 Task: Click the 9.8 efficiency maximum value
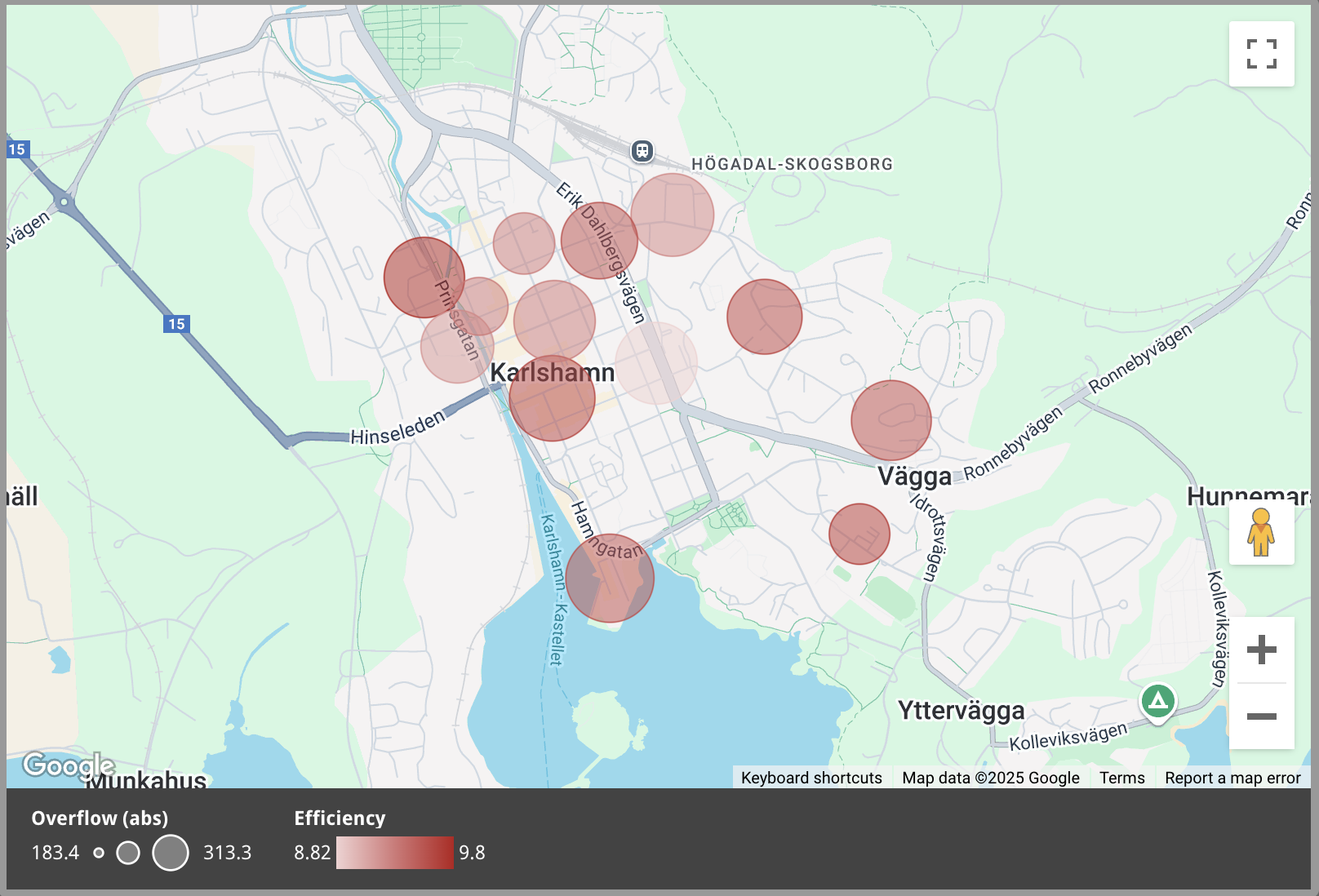(472, 853)
